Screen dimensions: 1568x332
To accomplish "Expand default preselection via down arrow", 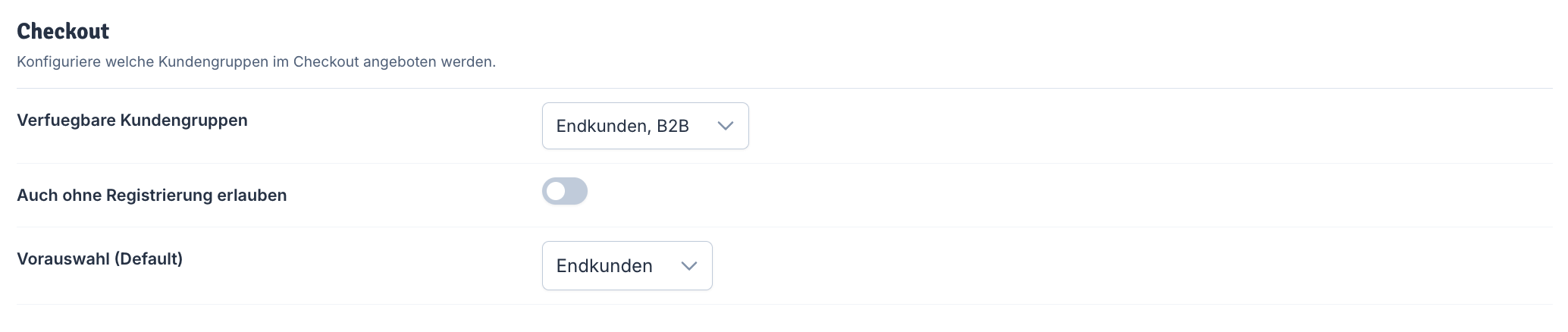I will (689, 266).
